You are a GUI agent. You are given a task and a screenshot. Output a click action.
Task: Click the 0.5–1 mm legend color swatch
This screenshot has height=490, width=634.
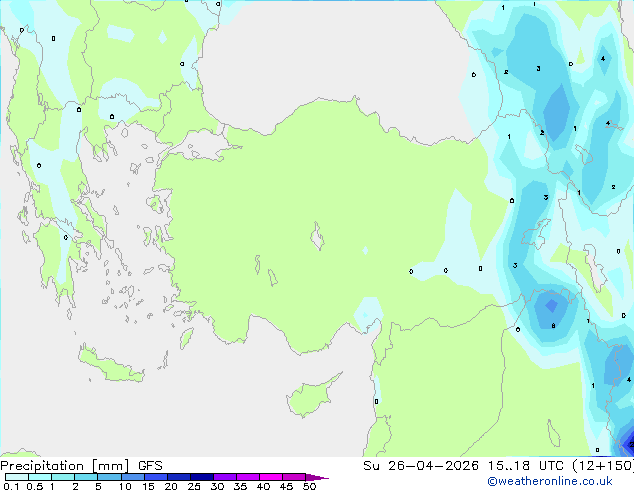40,477
